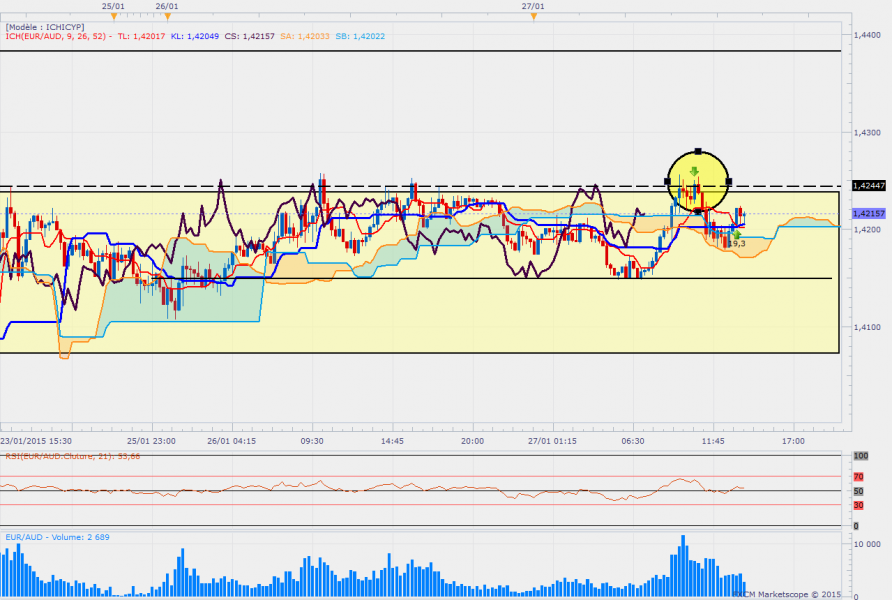Click the 14:45 time axis label
This screenshot has height=600, width=892.
392,441
